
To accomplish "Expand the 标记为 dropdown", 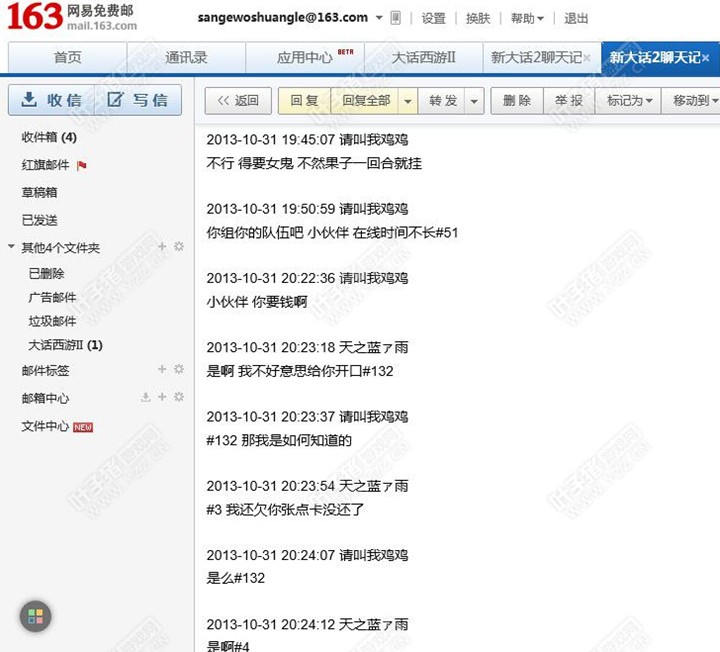I will coord(630,100).
